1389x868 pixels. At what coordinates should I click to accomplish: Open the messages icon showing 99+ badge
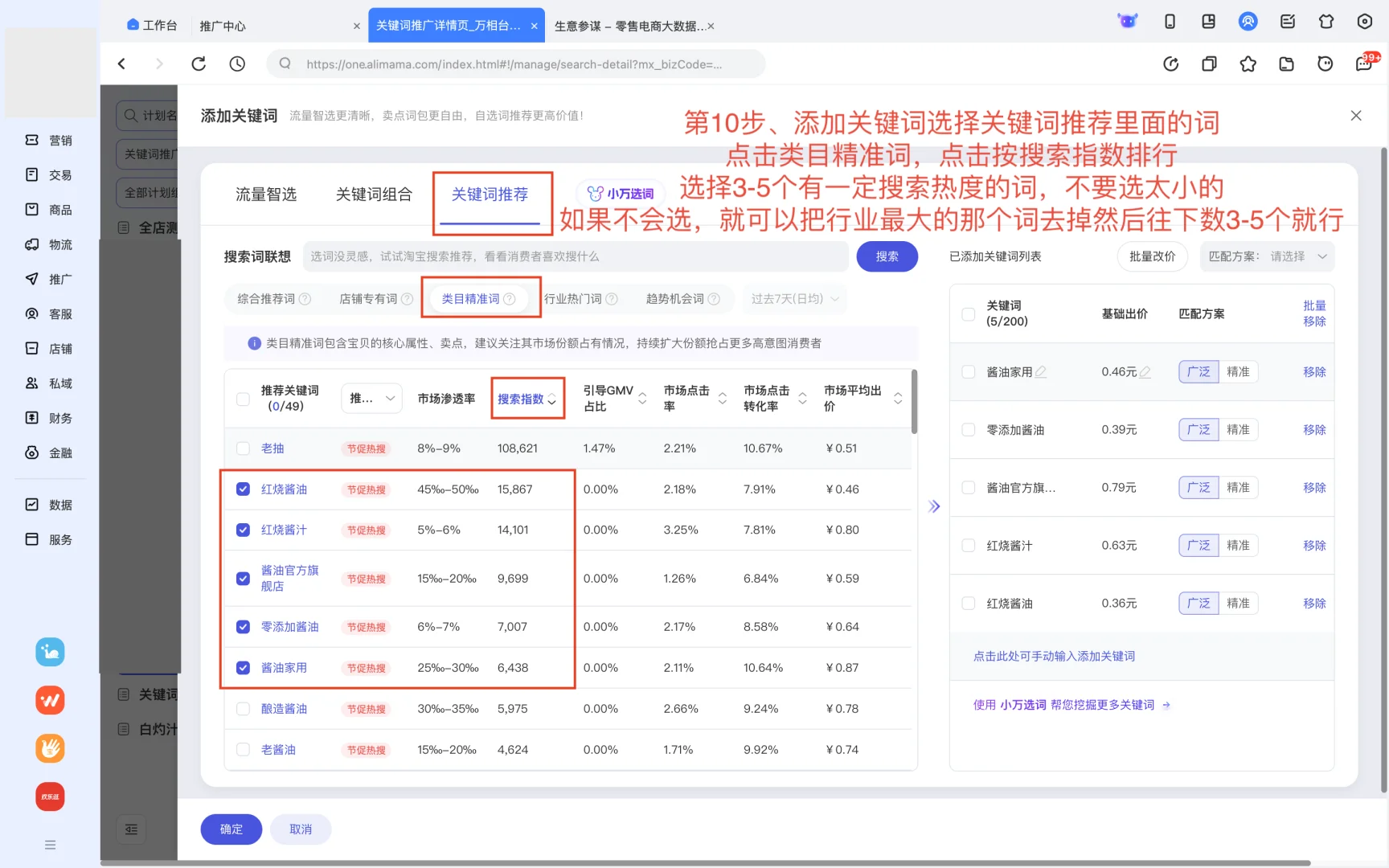(x=1363, y=63)
